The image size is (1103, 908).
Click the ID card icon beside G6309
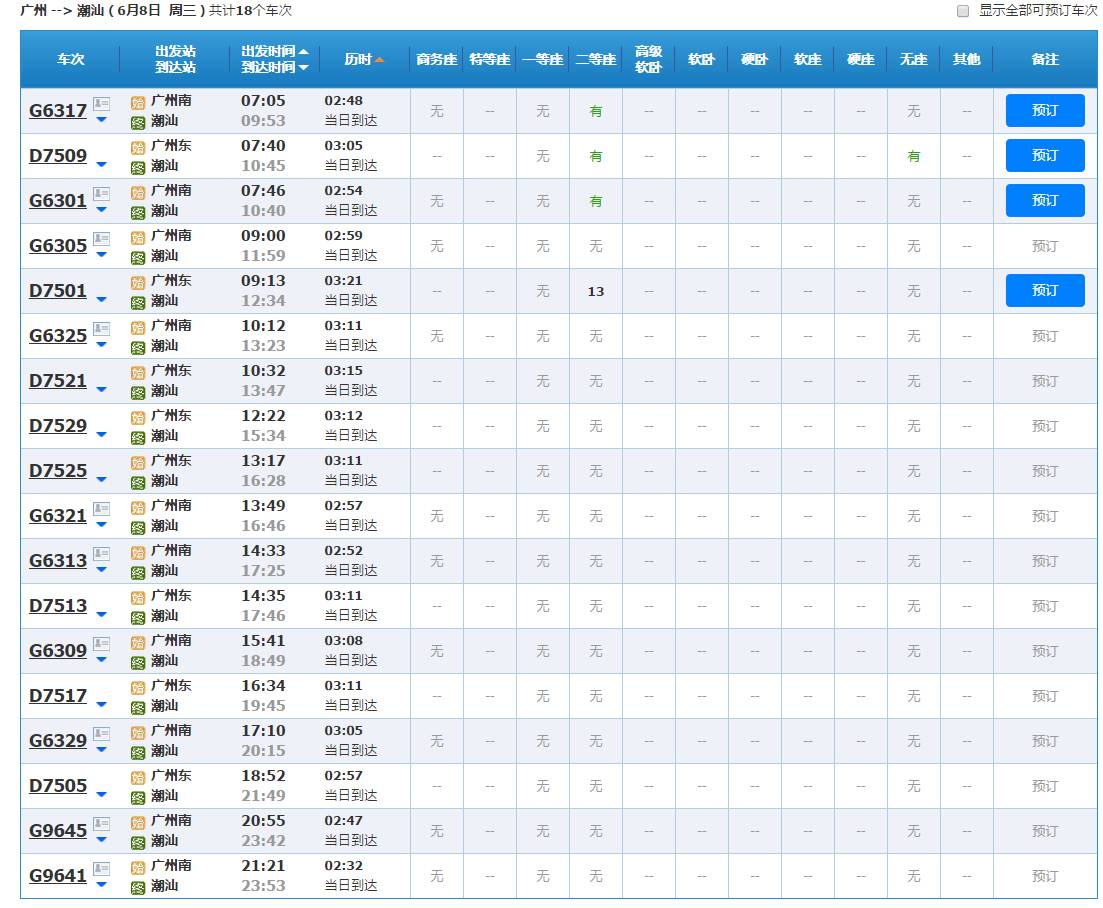[101, 644]
